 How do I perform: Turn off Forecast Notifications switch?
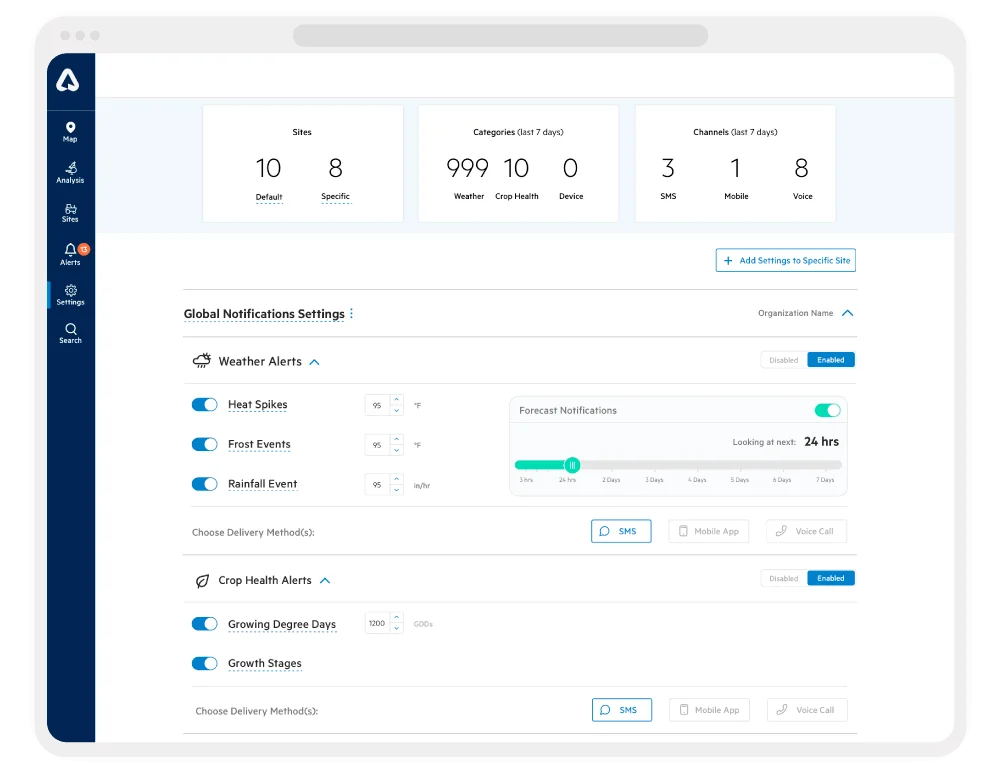pos(827,410)
